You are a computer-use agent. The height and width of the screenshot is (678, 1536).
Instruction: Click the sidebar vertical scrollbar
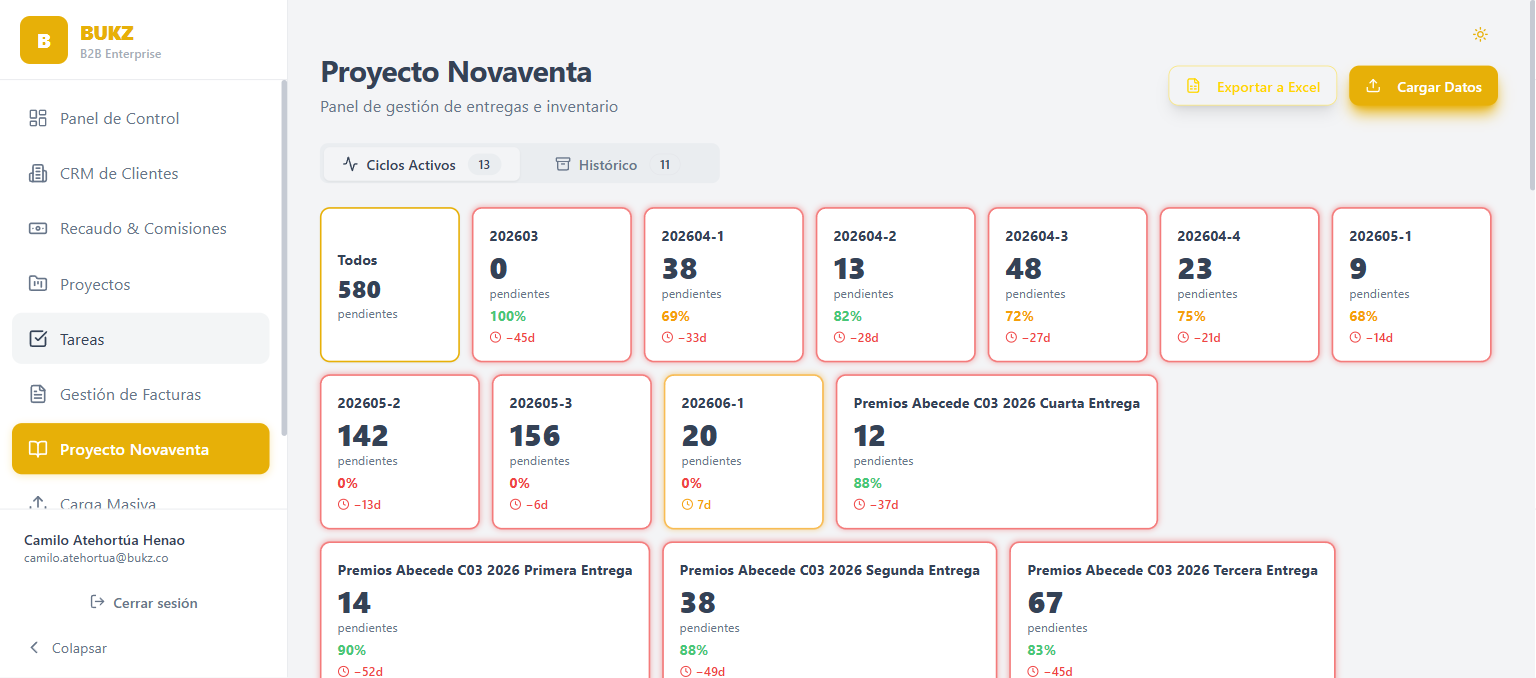pos(284,258)
